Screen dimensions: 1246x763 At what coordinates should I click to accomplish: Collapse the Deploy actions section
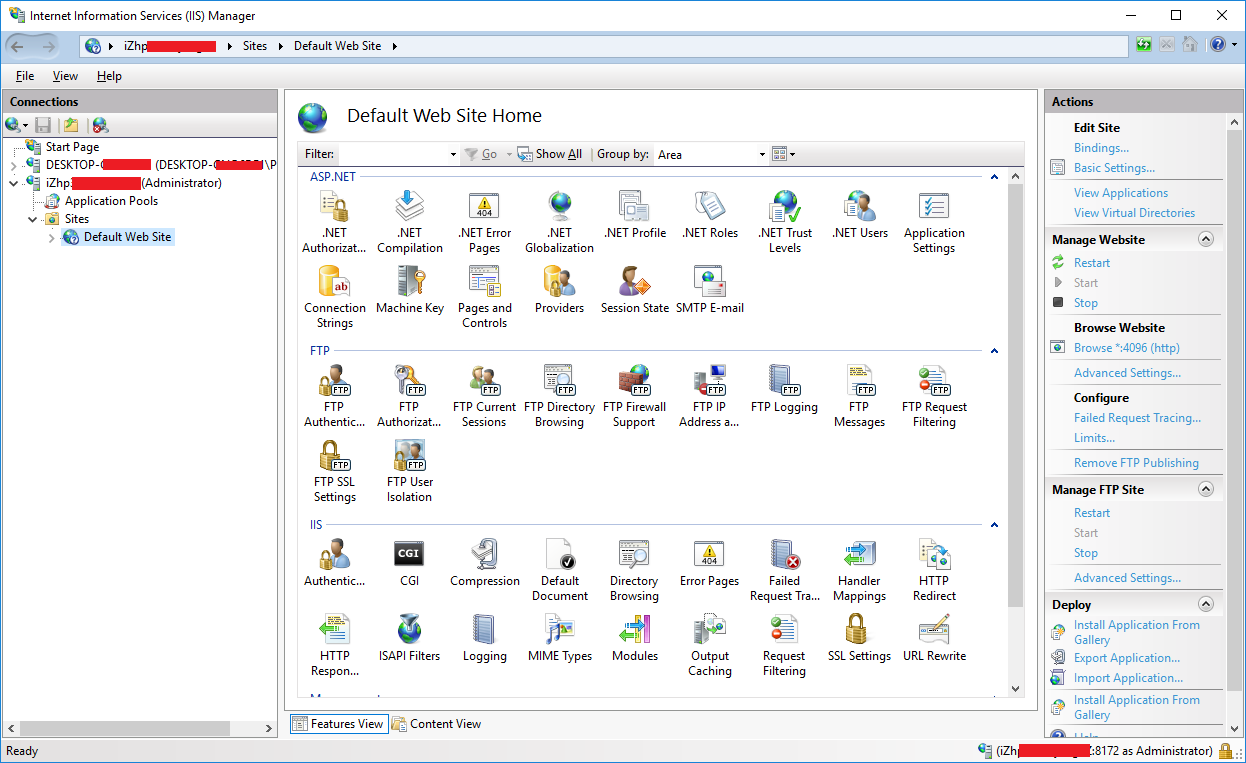pyautogui.click(x=1205, y=605)
